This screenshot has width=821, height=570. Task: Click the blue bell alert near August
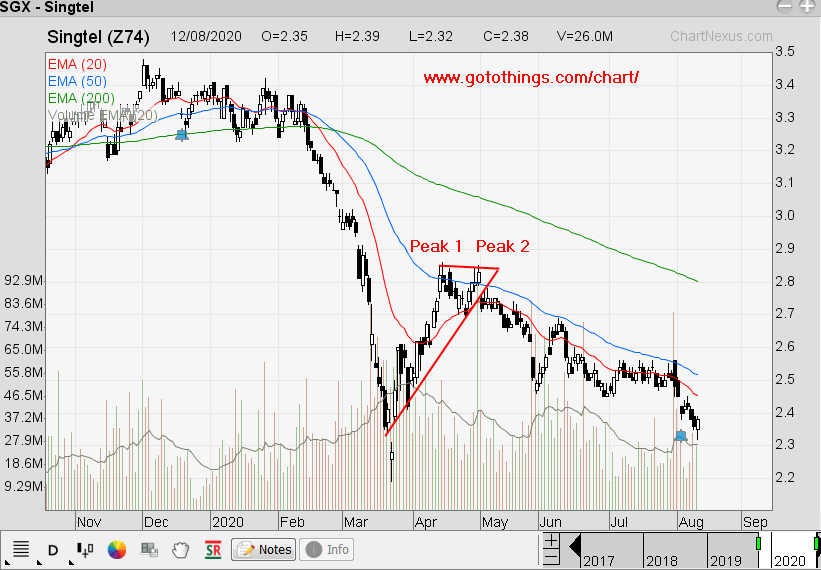[x=681, y=435]
